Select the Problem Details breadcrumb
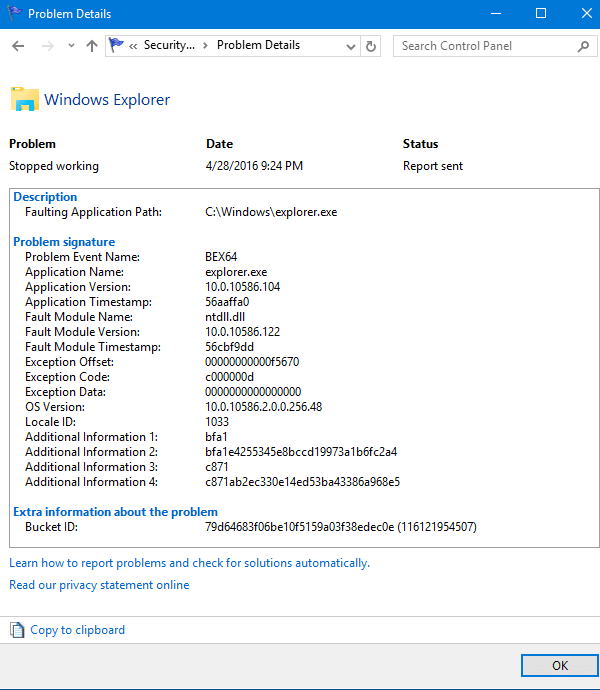This screenshot has width=600, height=690. (258, 45)
